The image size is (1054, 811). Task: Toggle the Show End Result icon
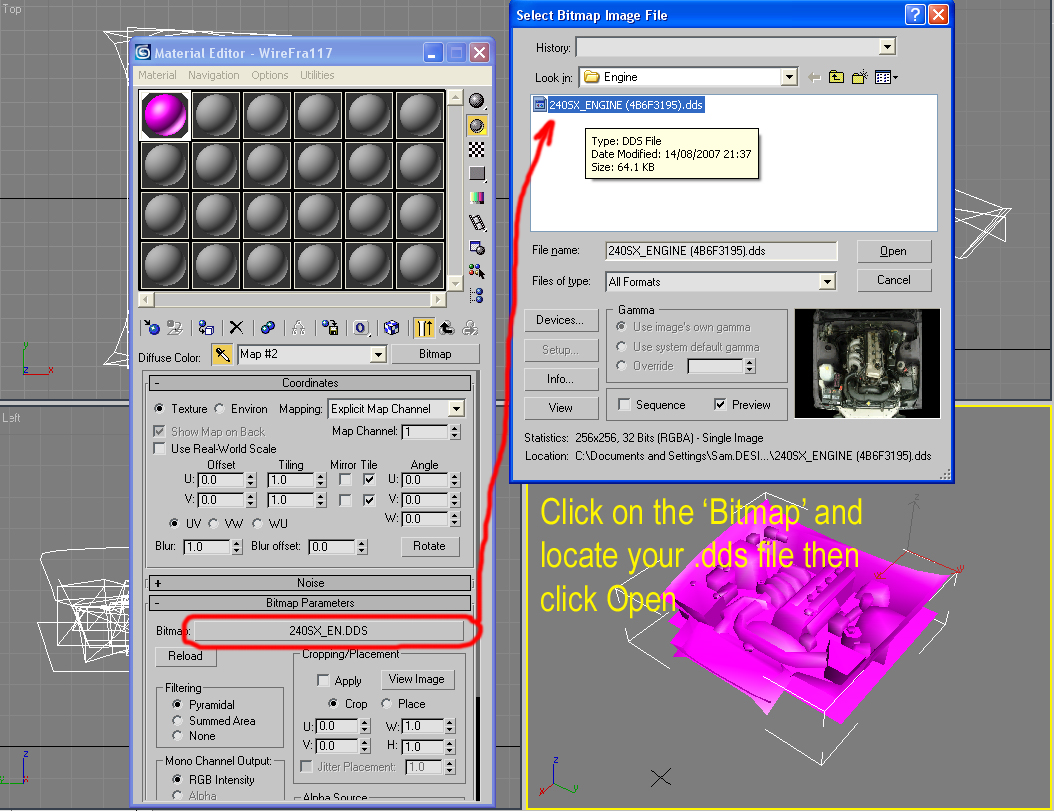423,327
